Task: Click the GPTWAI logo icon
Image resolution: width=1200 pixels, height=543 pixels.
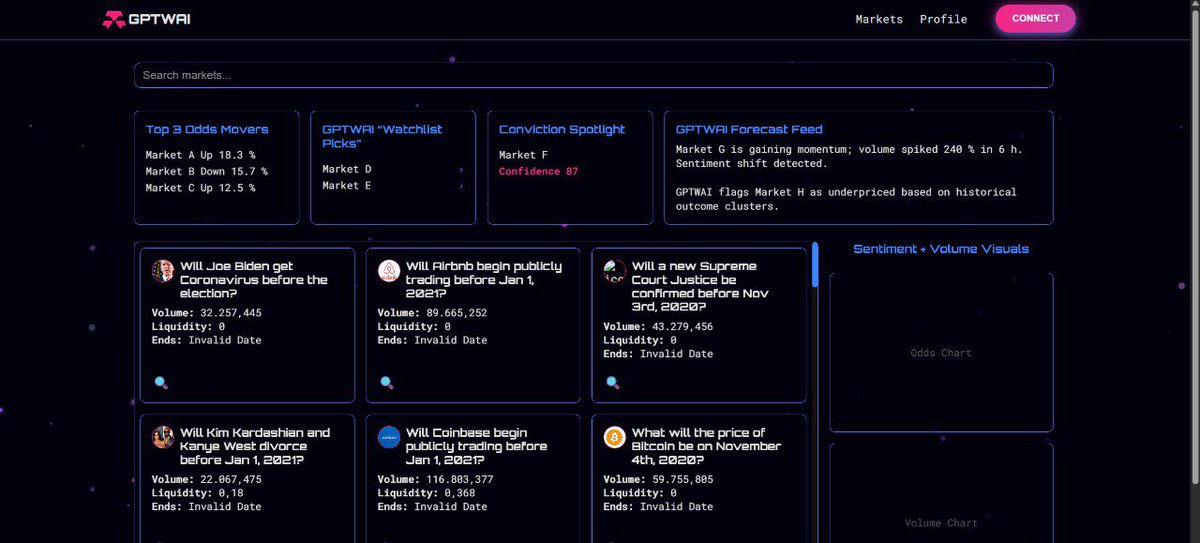Action: pyautogui.click(x=113, y=19)
